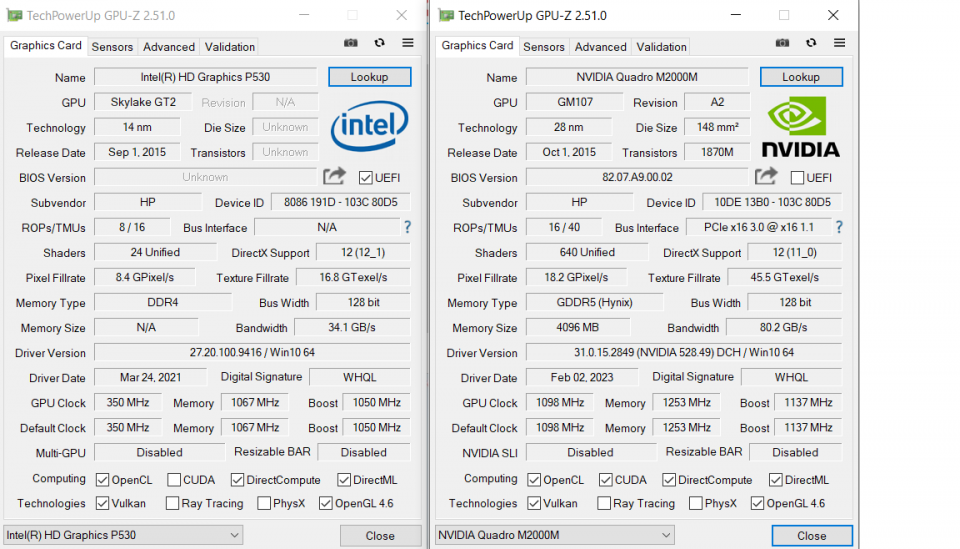Click the Intel logo

point(369,126)
